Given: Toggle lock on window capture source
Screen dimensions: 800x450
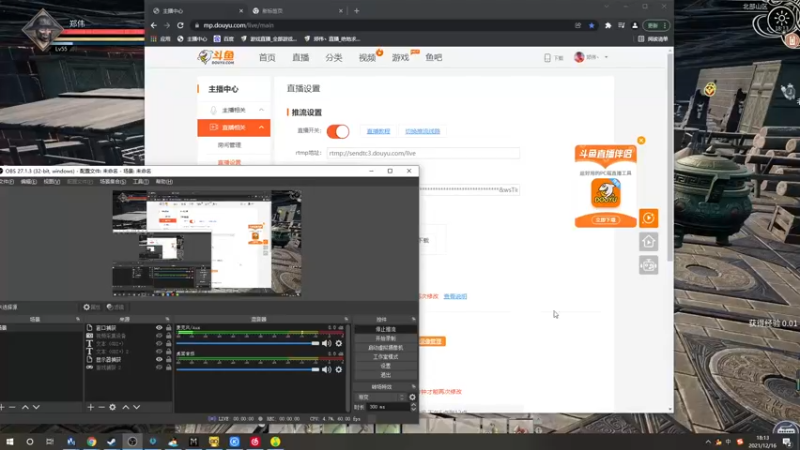Looking at the screenshot, I should point(168,328).
